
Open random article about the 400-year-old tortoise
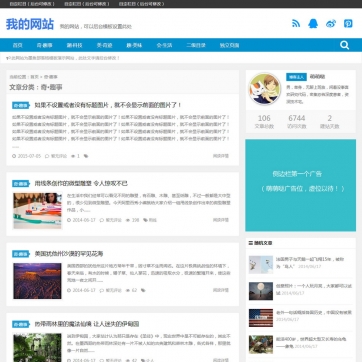[311, 342]
